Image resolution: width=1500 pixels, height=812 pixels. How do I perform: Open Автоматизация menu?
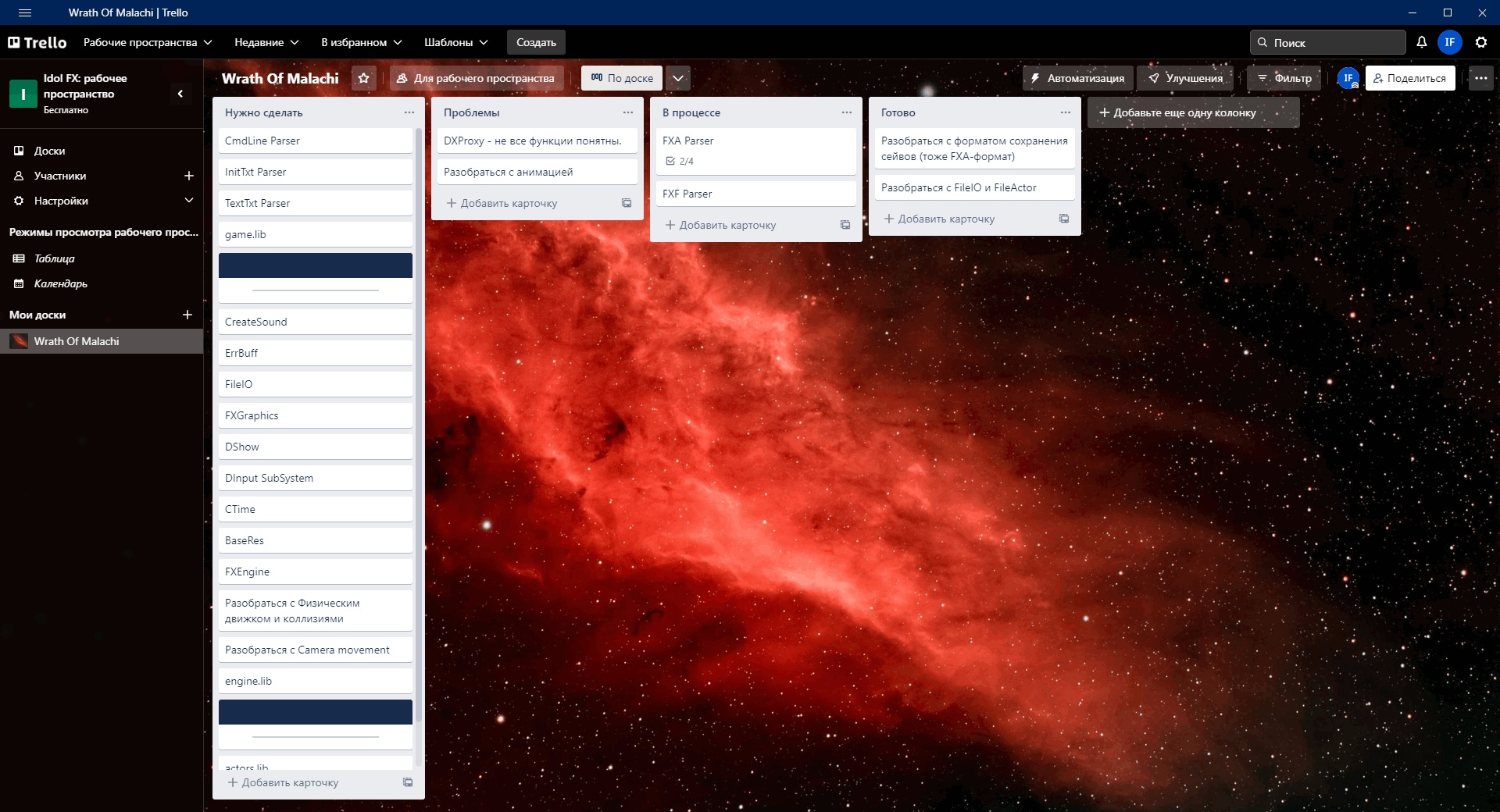coord(1078,78)
